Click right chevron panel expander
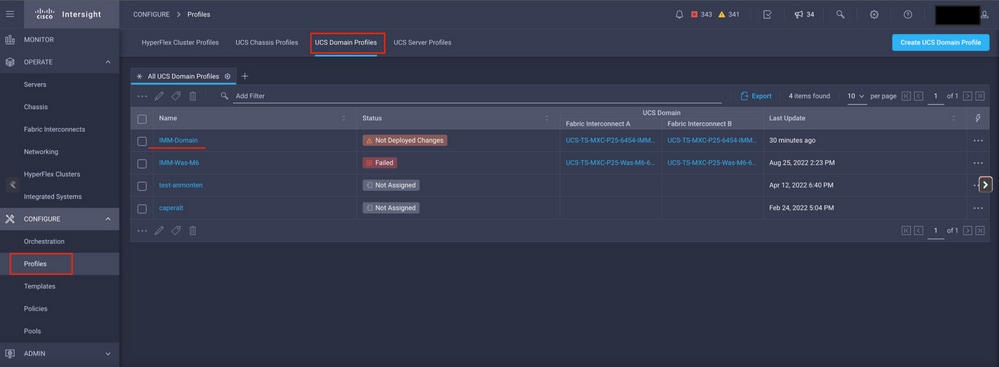The width and height of the screenshot is (999, 367). click(x=986, y=185)
